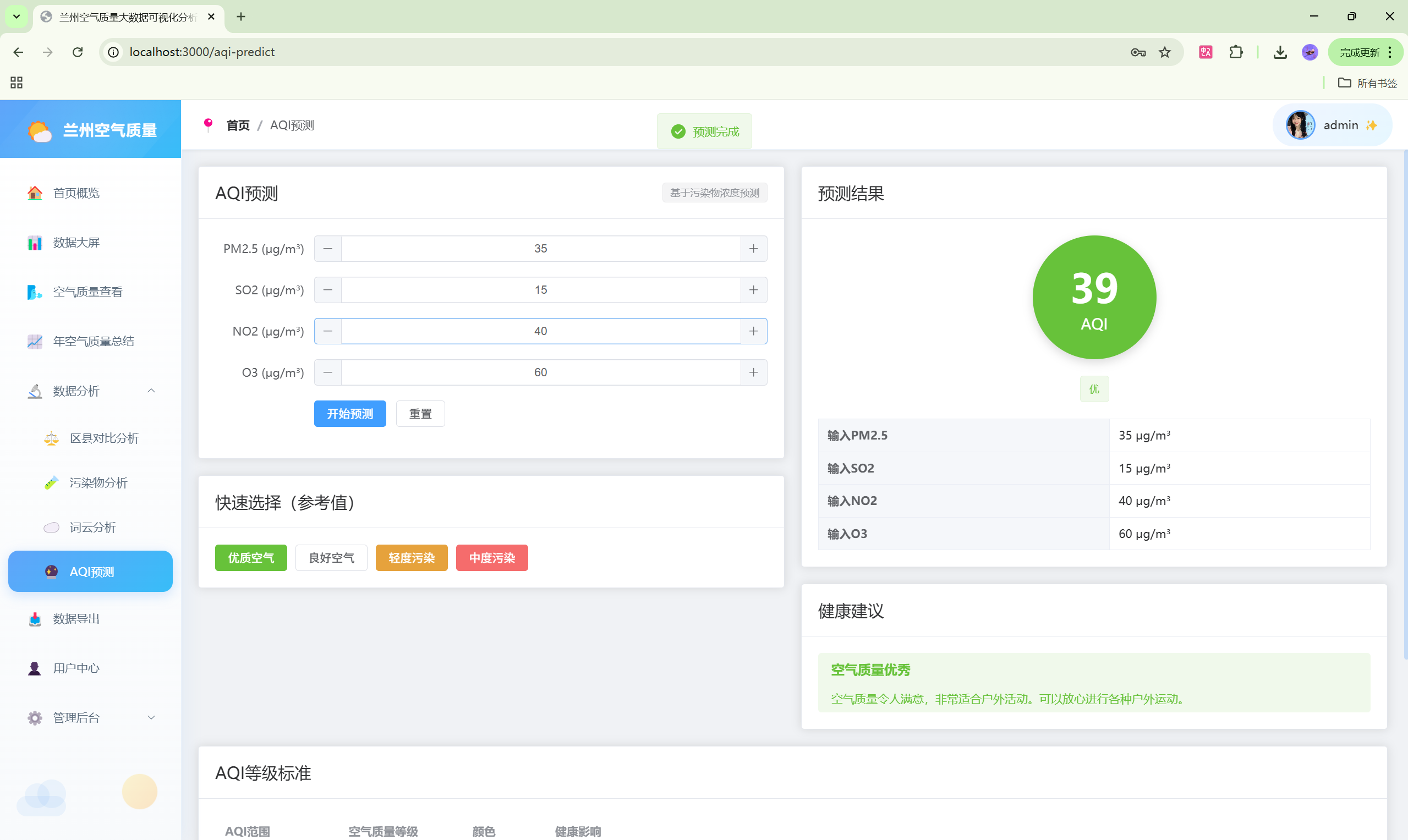Go to 首页 in the breadcrumb
Screen dimensions: 1408x840
click(238, 125)
